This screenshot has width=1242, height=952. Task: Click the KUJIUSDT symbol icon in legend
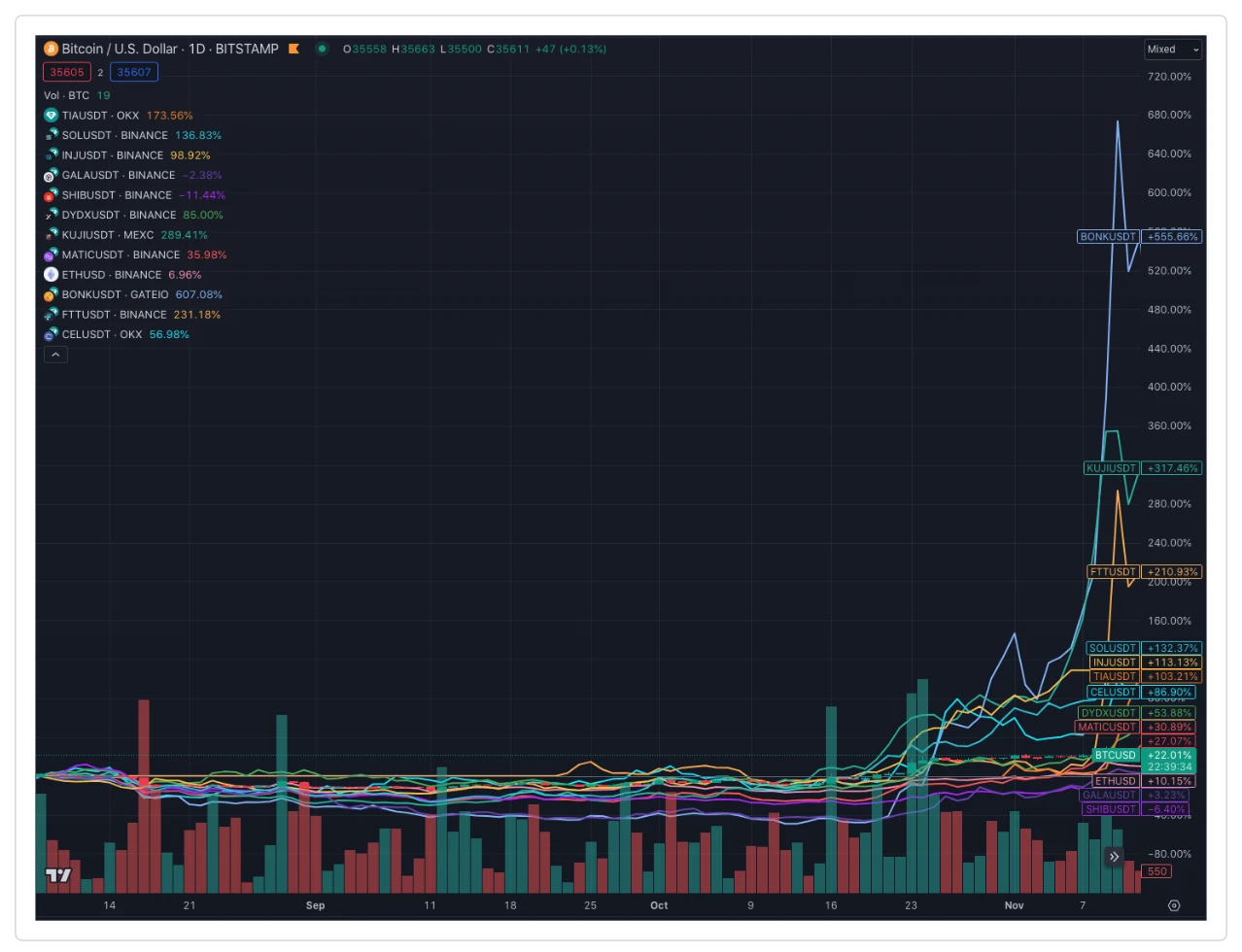(x=51, y=235)
